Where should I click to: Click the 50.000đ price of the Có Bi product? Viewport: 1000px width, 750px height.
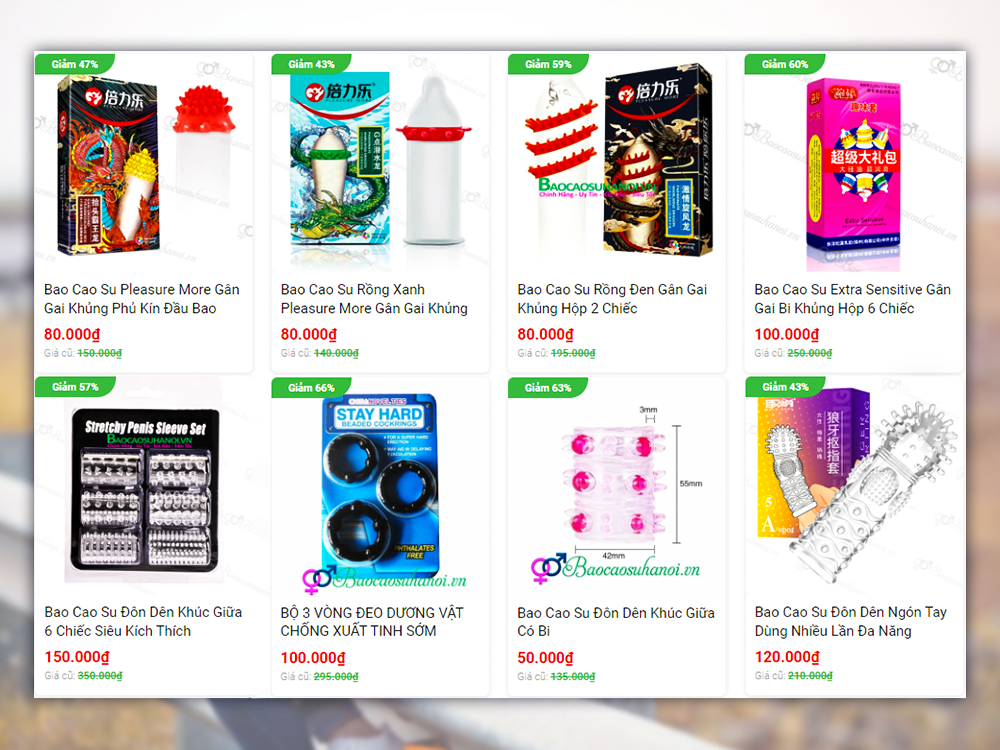545,658
